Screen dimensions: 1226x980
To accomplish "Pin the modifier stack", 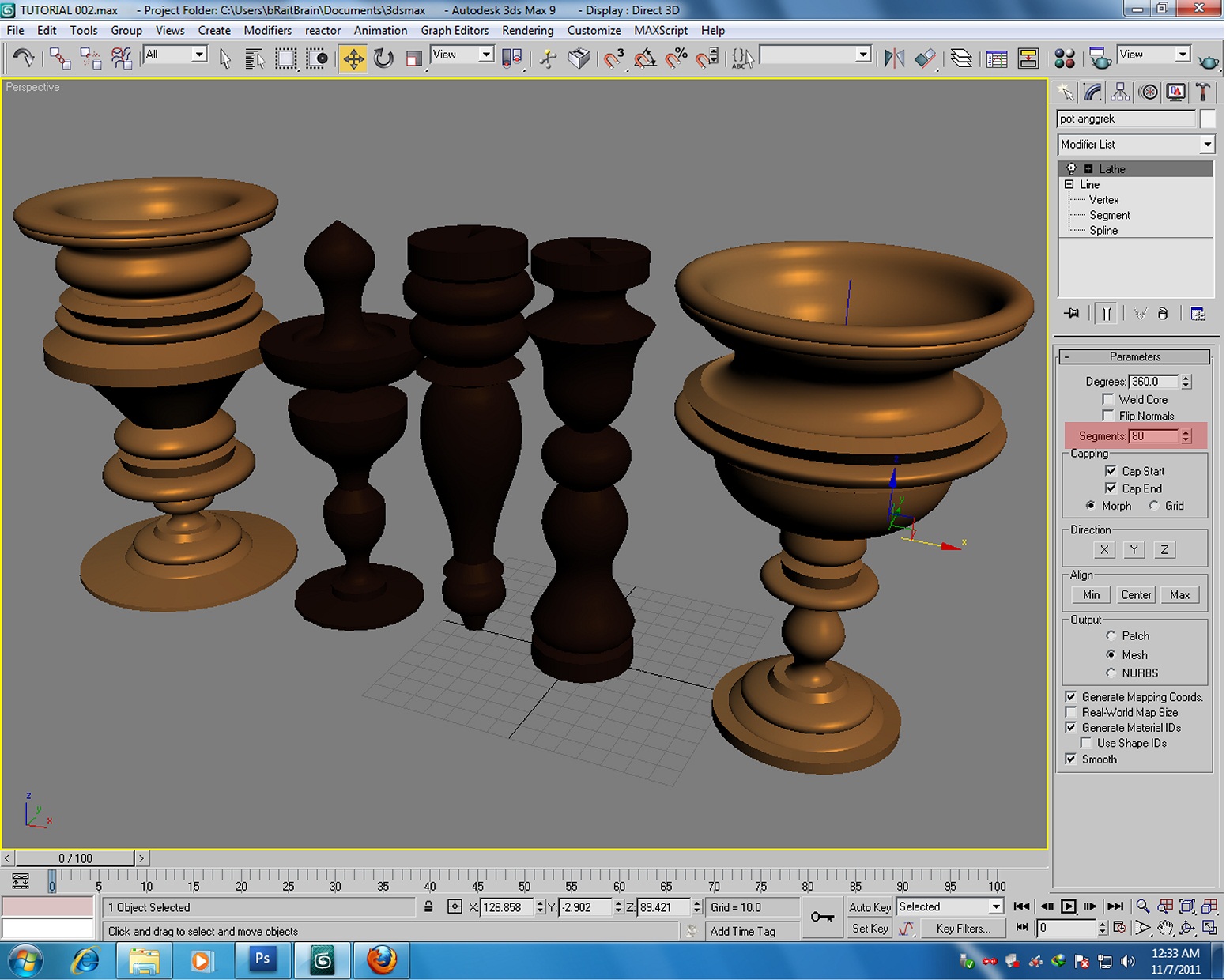I will tap(1072, 313).
